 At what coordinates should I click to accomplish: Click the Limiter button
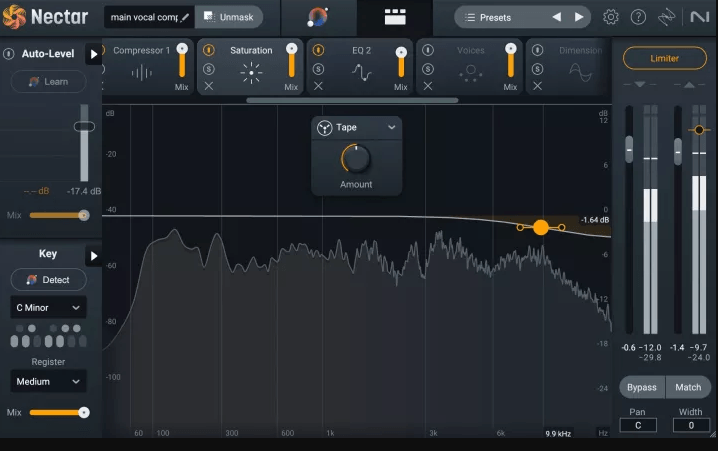[664, 58]
